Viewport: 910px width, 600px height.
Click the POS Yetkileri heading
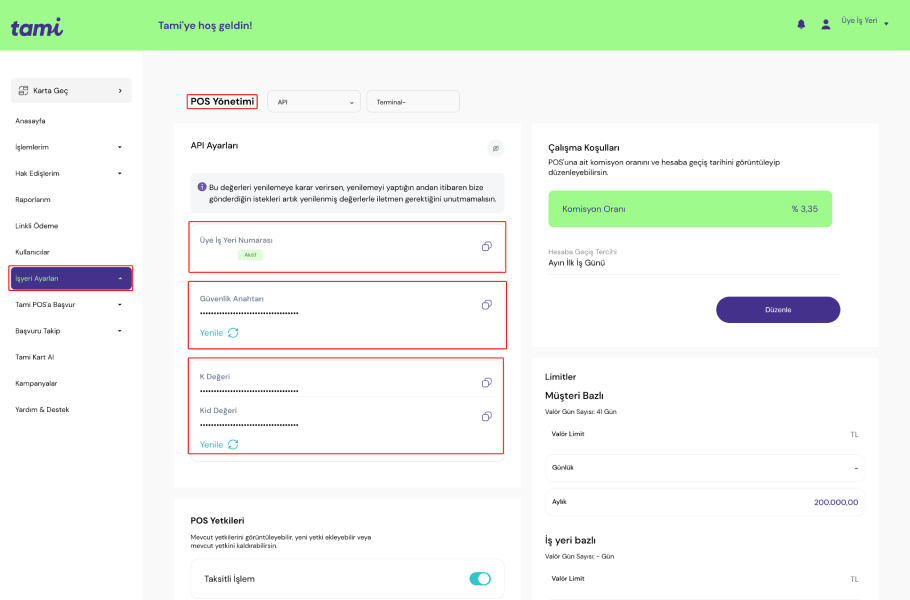coord(217,521)
